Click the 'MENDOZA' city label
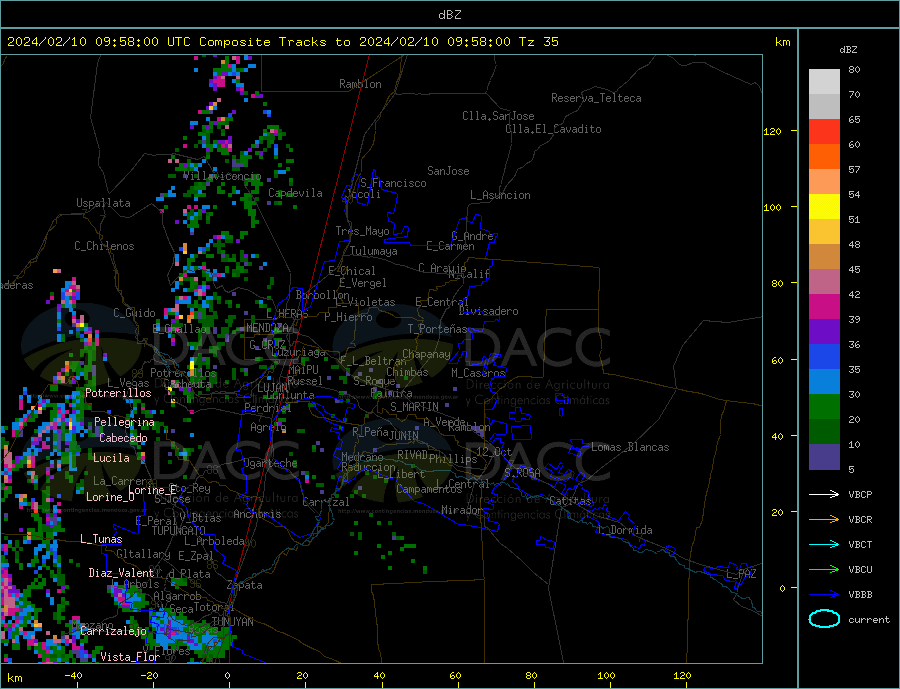Image resolution: width=900 pixels, height=689 pixels. coord(267,328)
